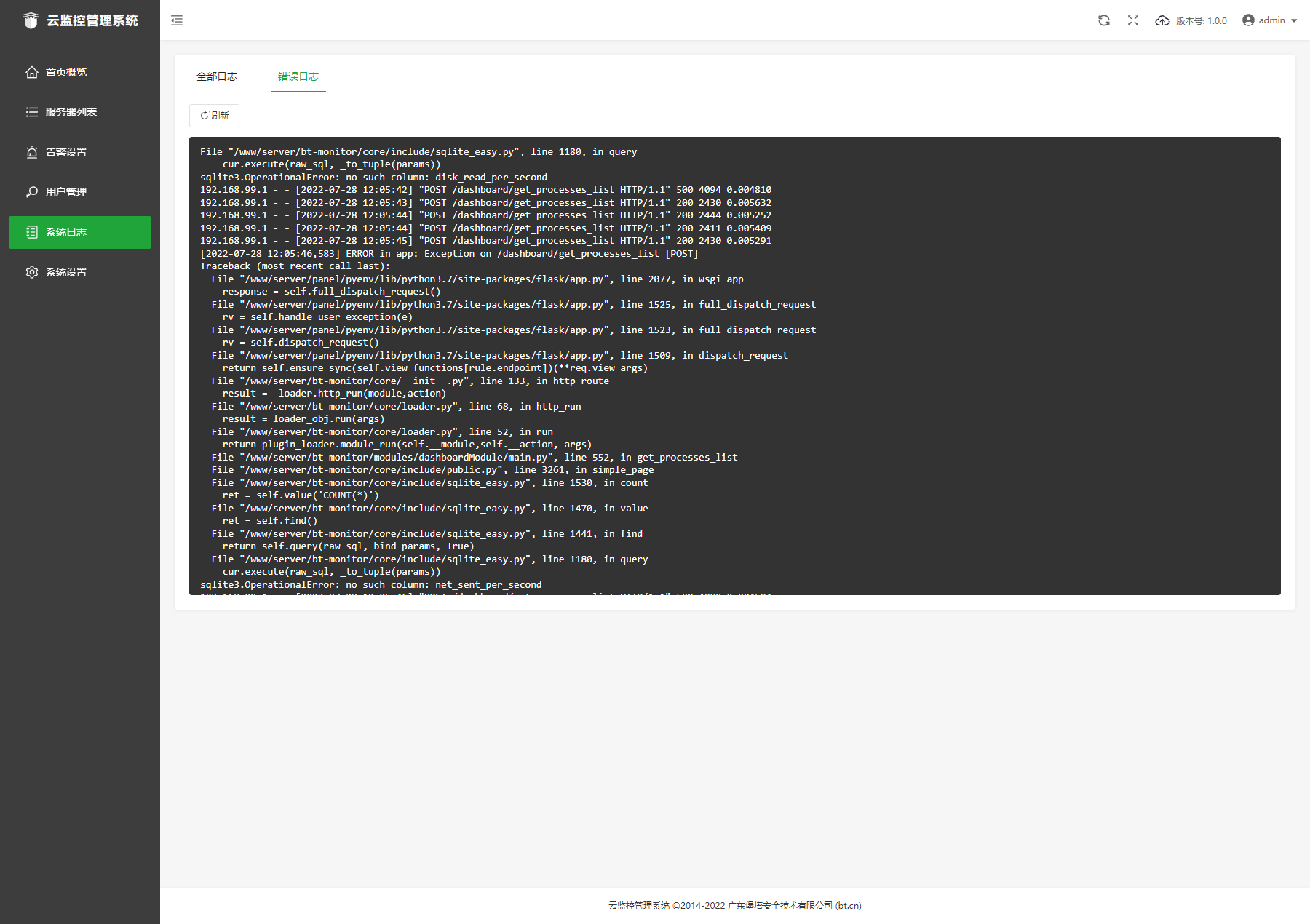Click the refresh page icon in the top bar

tap(1104, 20)
